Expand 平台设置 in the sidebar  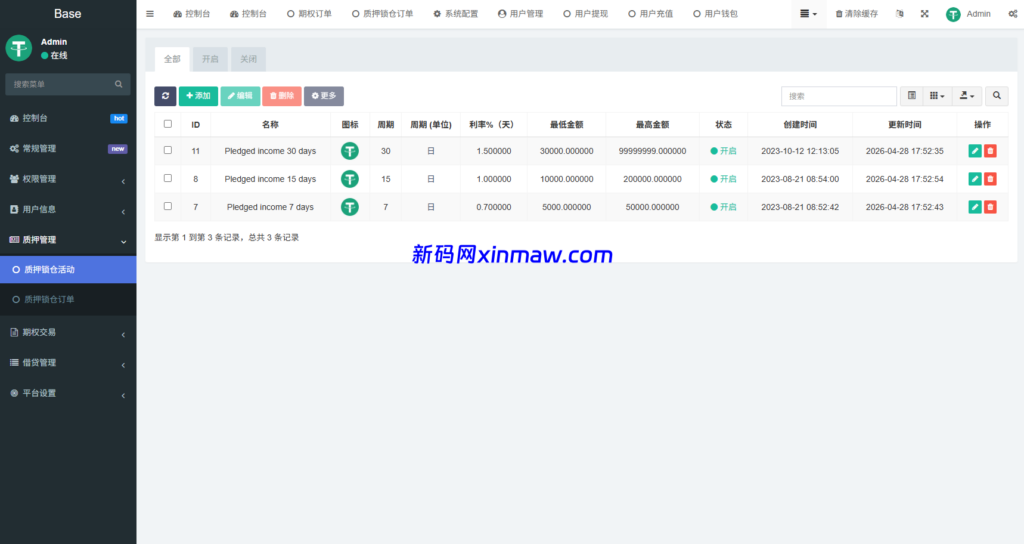(x=68, y=393)
